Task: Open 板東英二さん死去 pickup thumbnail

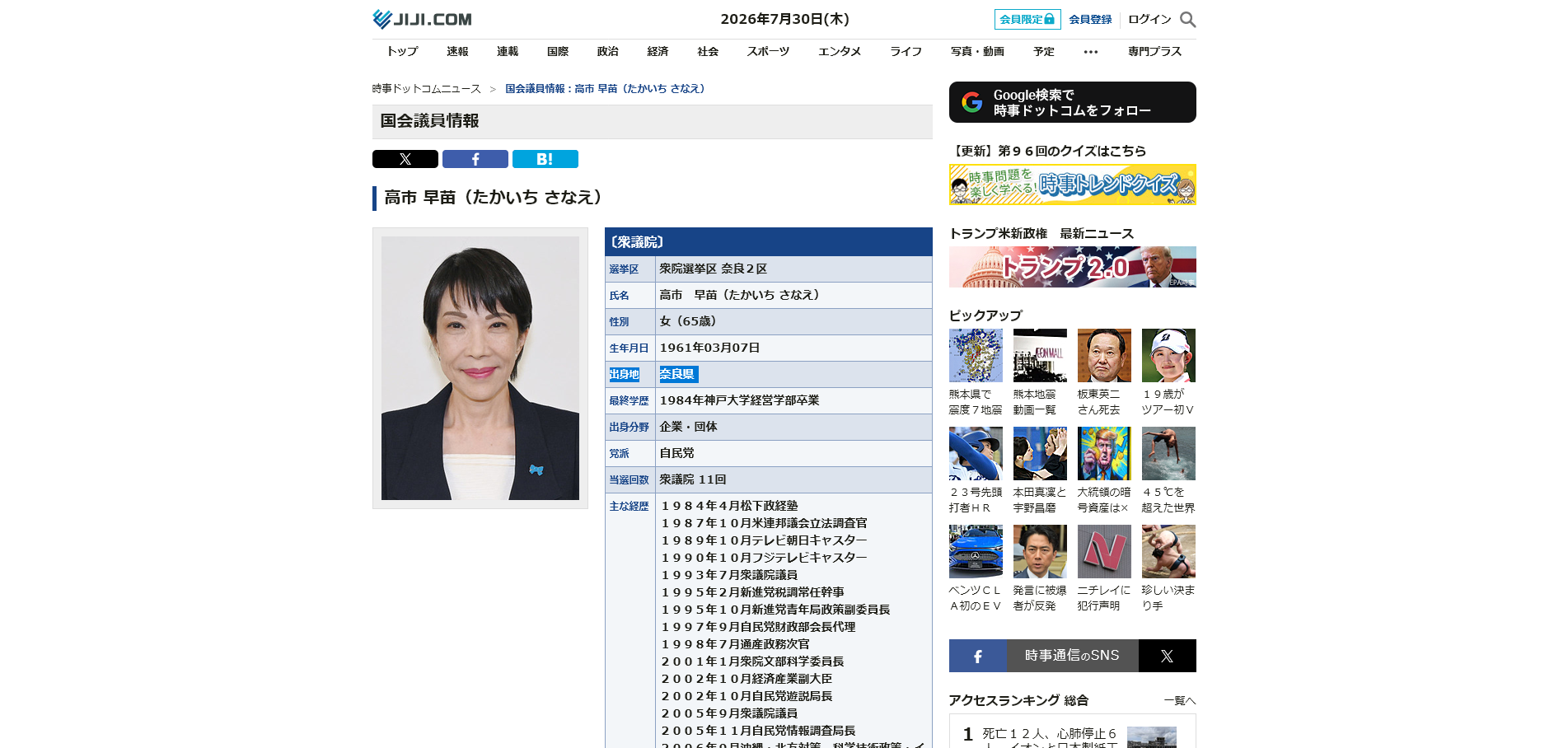Action: pos(1104,355)
